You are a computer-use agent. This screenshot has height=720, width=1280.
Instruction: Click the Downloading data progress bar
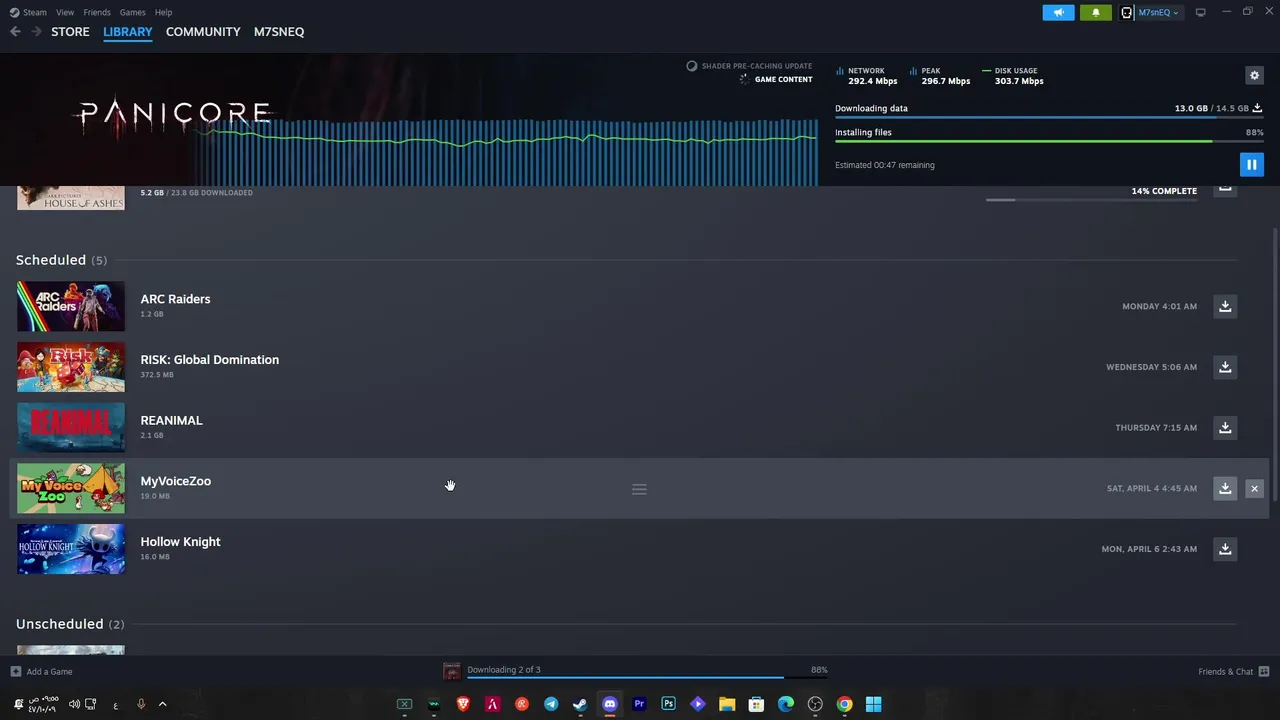(1048, 118)
